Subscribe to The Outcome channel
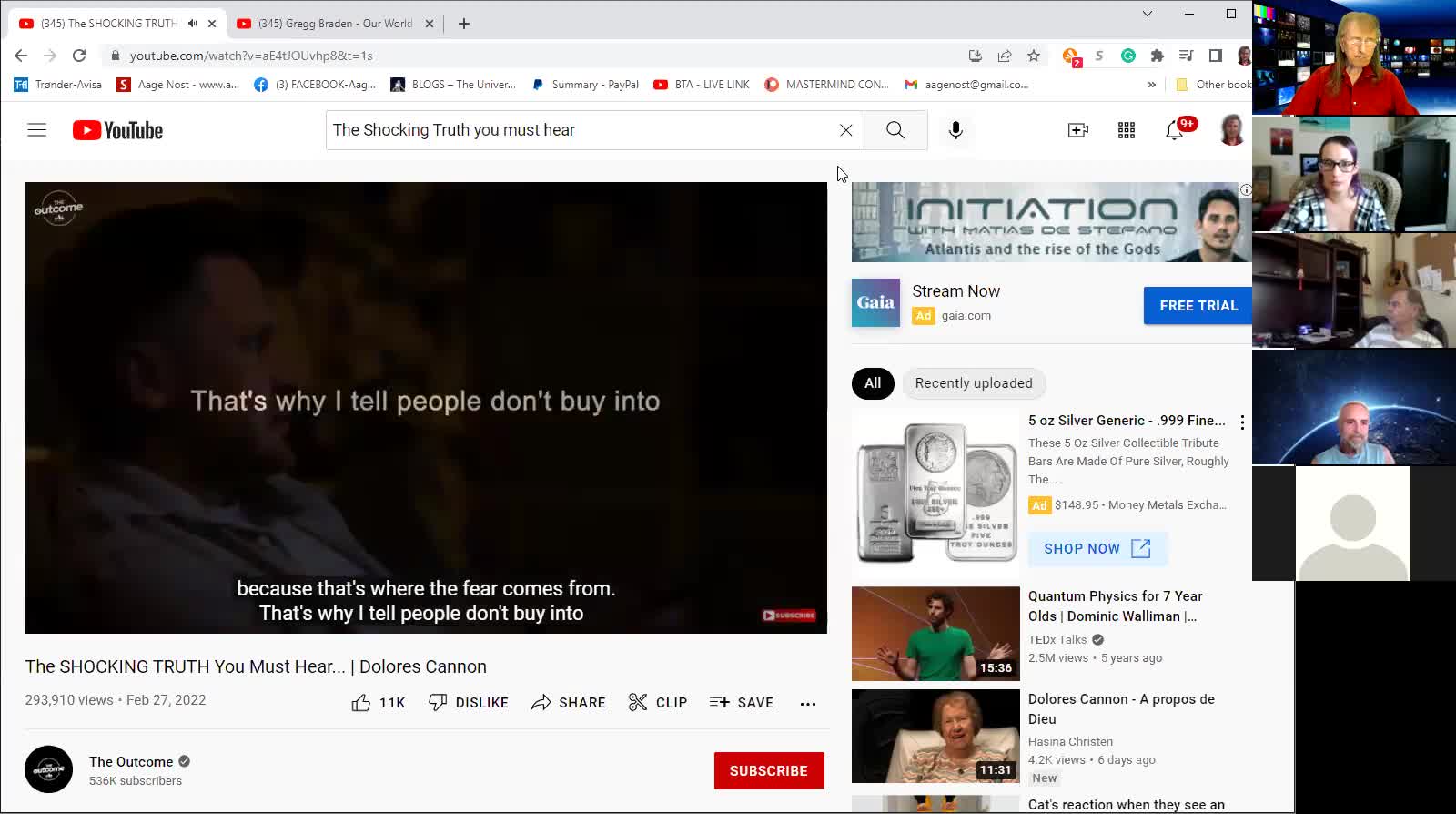 click(x=769, y=770)
